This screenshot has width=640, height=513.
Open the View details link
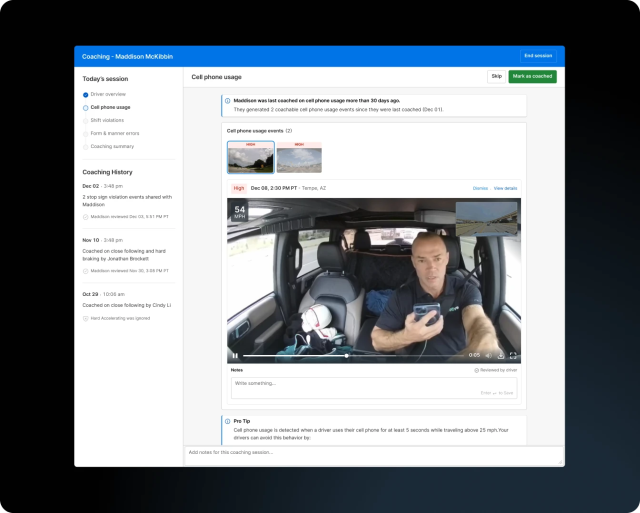(505, 188)
